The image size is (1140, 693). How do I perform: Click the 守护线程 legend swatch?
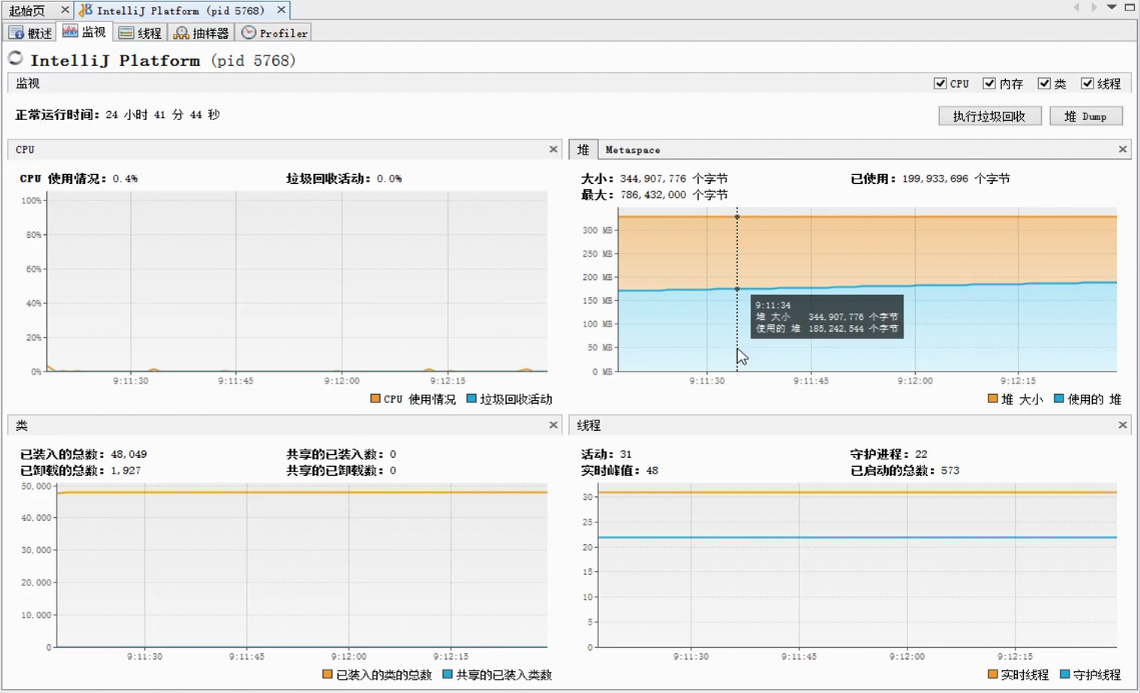[x=1064, y=674]
